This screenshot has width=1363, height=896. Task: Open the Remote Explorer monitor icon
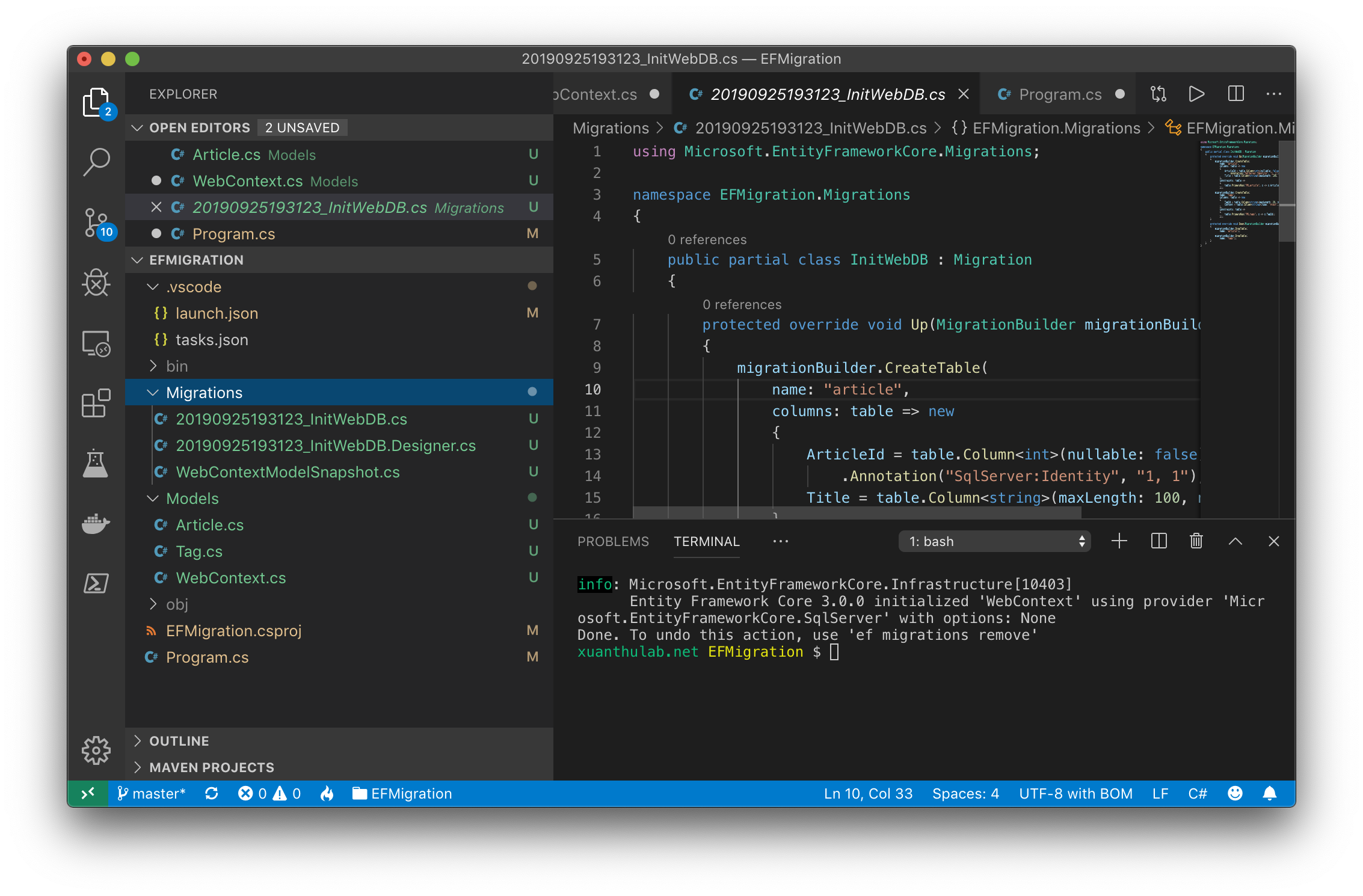[96, 343]
